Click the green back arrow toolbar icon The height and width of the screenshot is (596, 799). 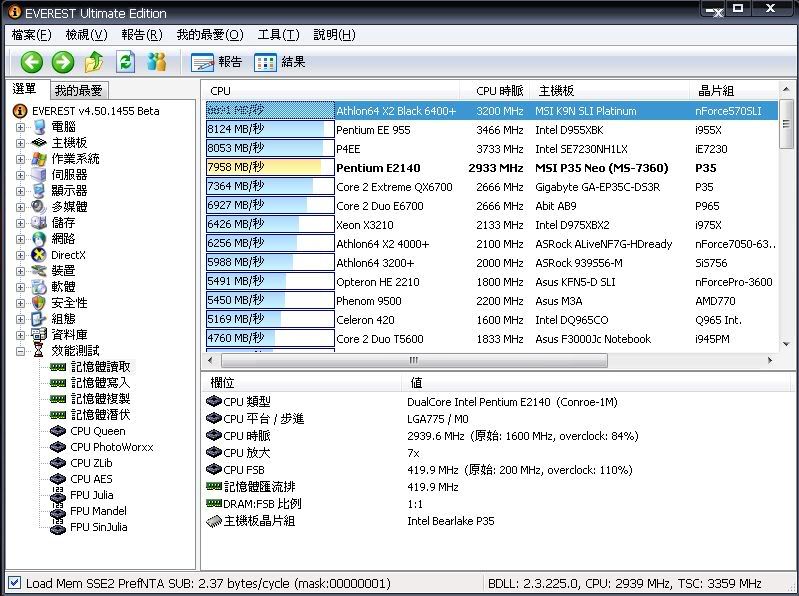[x=32, y=62]
